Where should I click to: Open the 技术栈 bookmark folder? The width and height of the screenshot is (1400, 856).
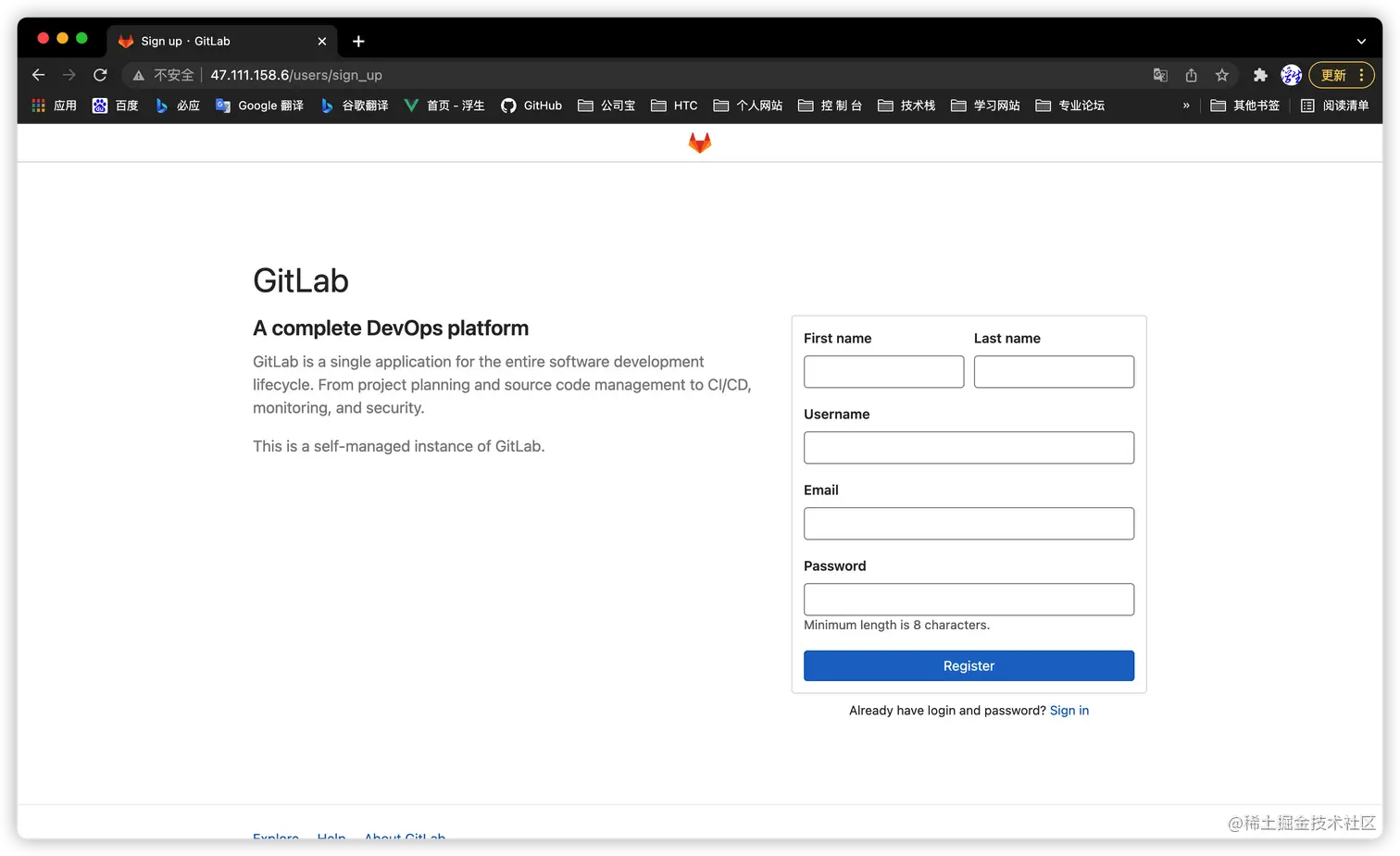(x=906, y=105)
